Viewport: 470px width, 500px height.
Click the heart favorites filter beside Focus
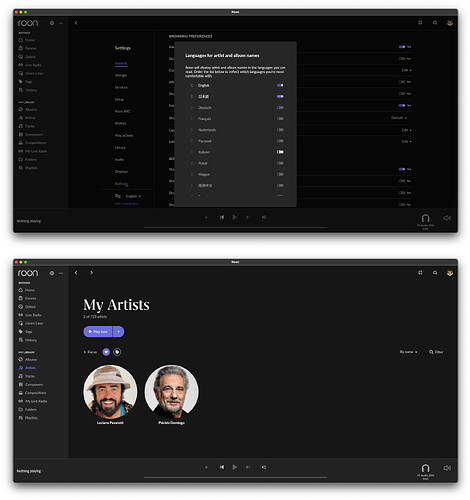[106, 352]
